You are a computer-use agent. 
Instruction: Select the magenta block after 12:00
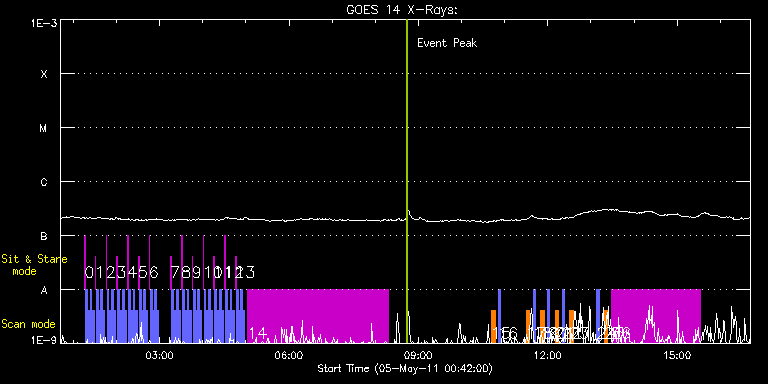(x=656, y=316)
